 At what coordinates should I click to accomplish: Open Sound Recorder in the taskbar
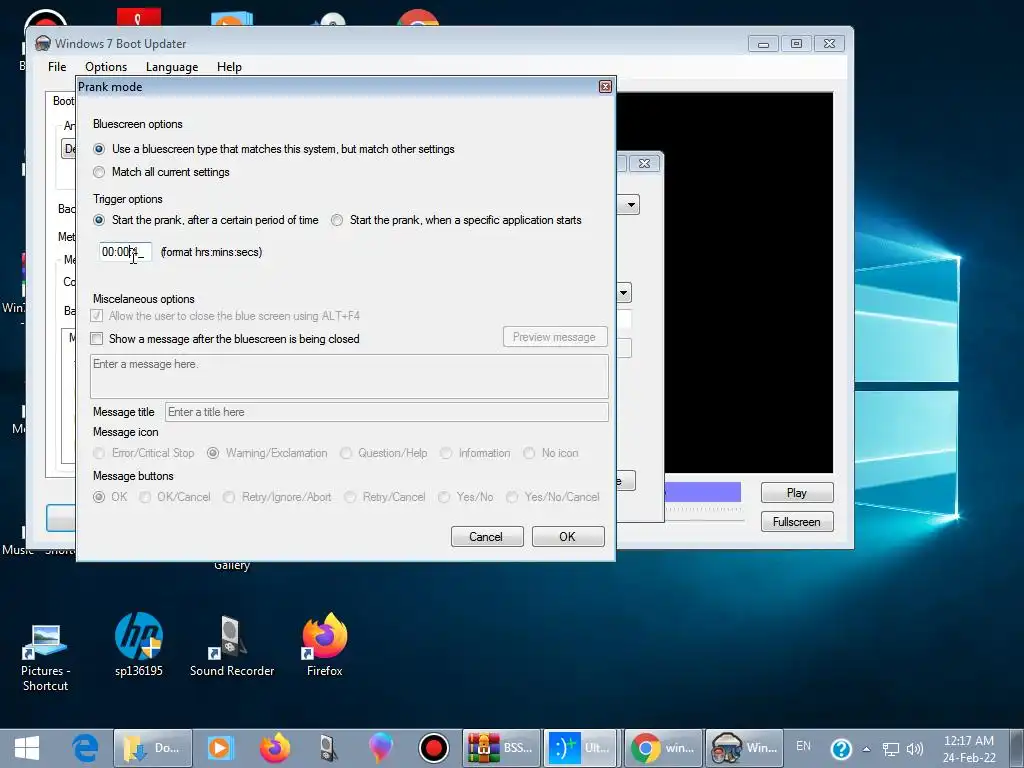click(328, 748)
